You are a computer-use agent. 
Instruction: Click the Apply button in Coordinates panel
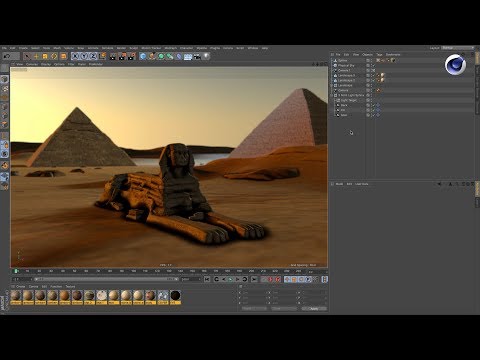(x=314, y=309)
